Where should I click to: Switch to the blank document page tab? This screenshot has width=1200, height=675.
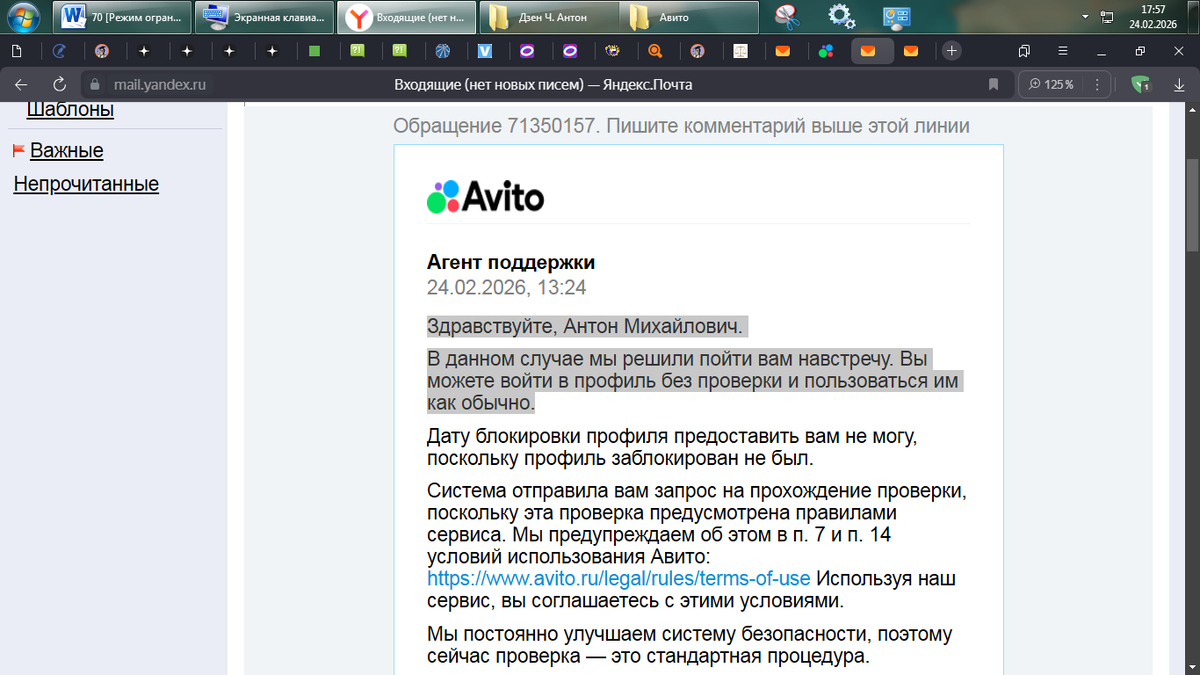[x=16, y=50]
